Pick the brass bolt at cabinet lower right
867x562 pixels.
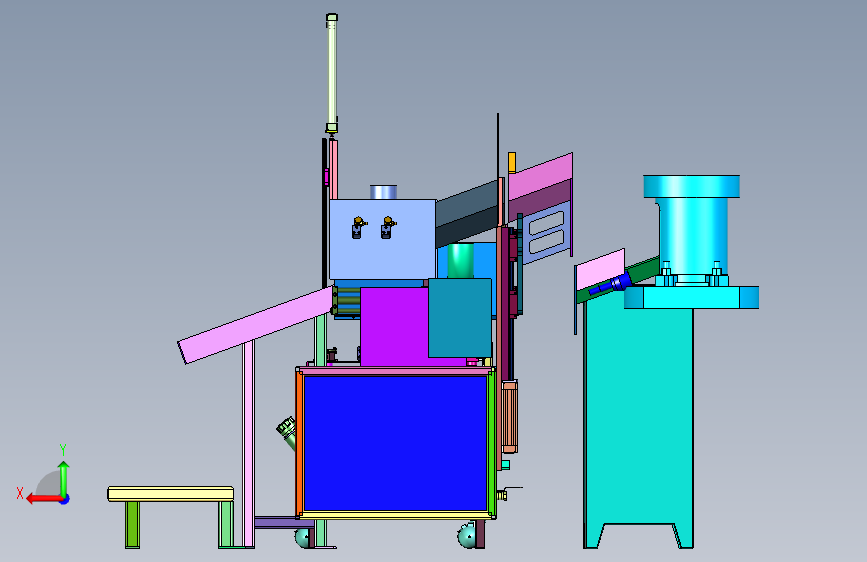coord(502,495)
